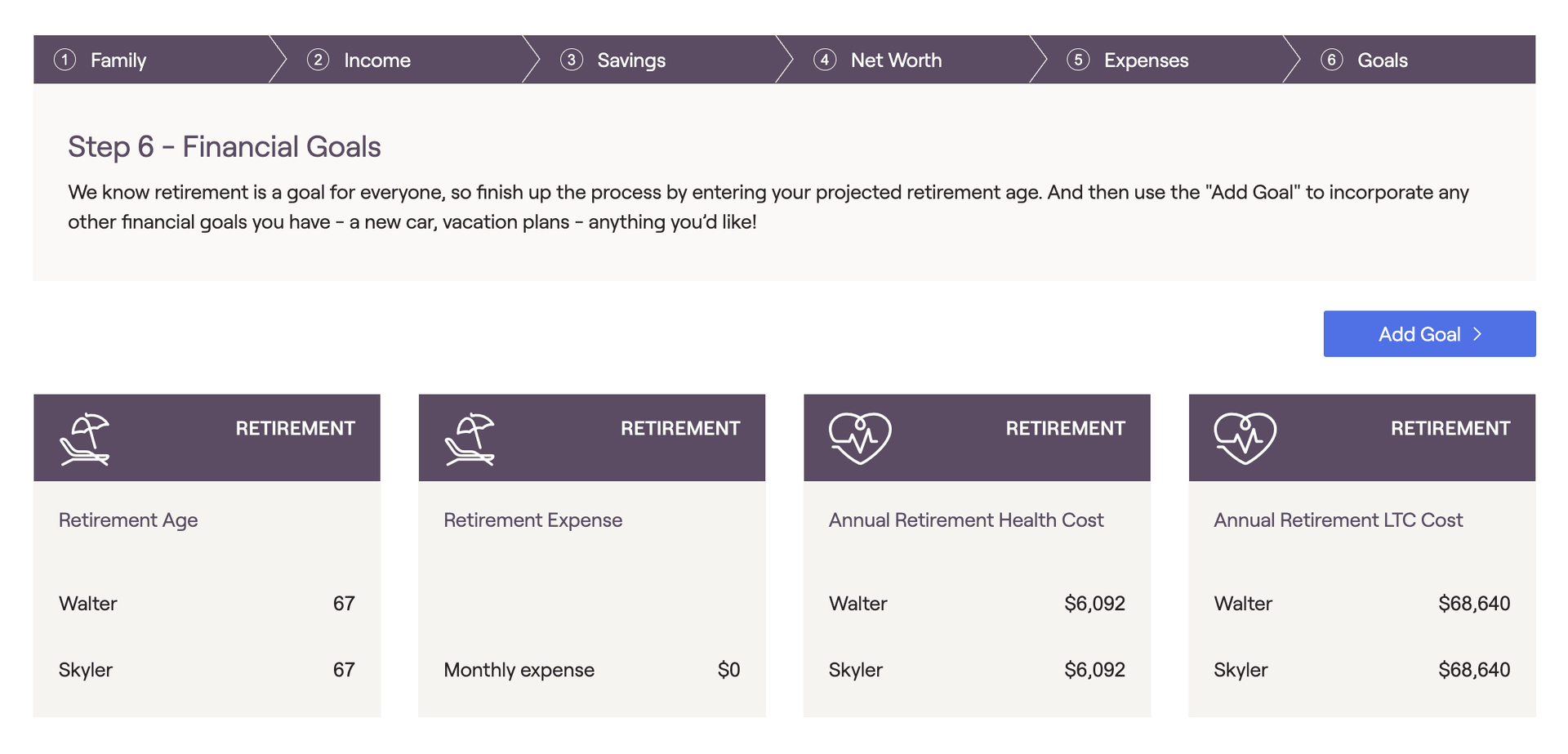The height and width of the screenshot is (754, 1568).
Task: Go to the Family step tab
Action: coord(118,60)
